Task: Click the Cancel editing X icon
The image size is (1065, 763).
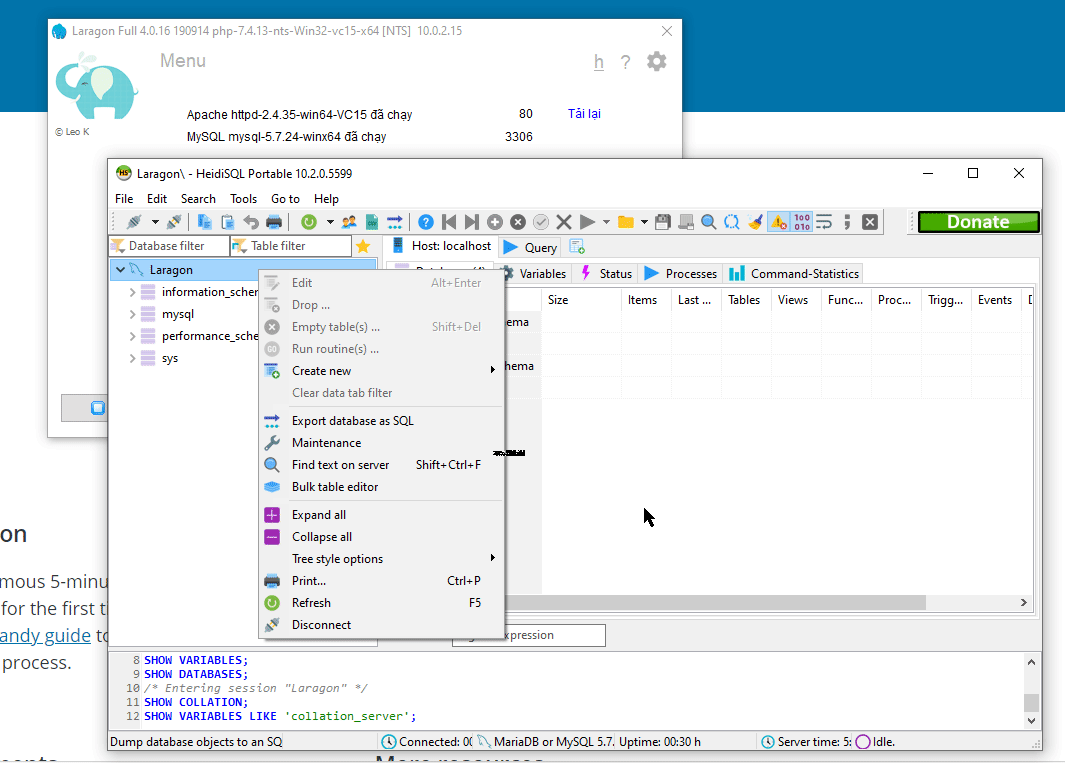Action: tap(564, 221)
